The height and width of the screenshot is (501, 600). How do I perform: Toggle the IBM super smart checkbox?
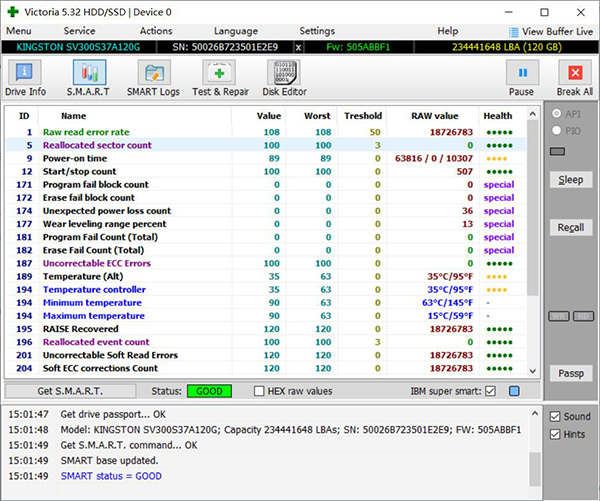click(x=490, y=390)
